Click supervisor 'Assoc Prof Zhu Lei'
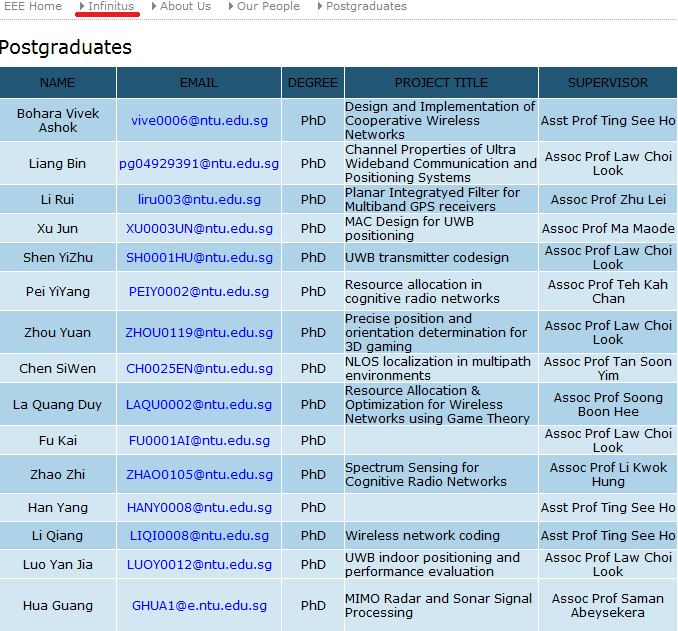Image resolution: width=678 pixels, height=631 pixels. (608, 199)
